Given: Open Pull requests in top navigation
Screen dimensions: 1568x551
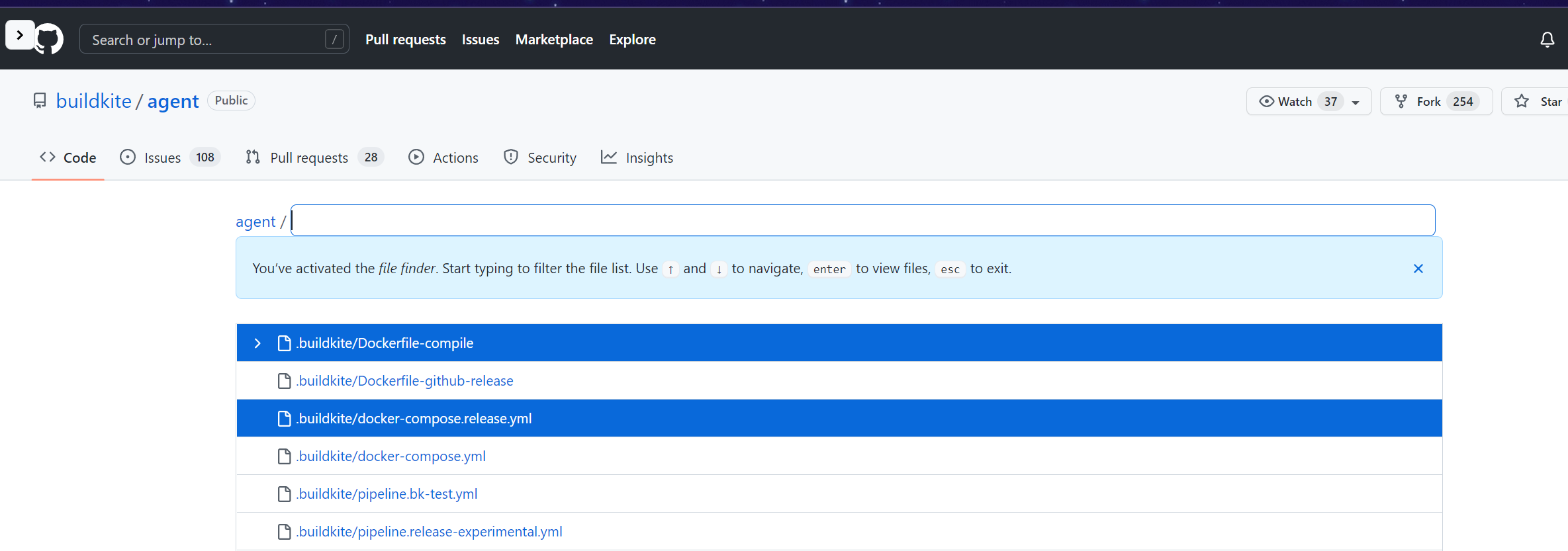Looking at the screenshot, I should [405, 40].
